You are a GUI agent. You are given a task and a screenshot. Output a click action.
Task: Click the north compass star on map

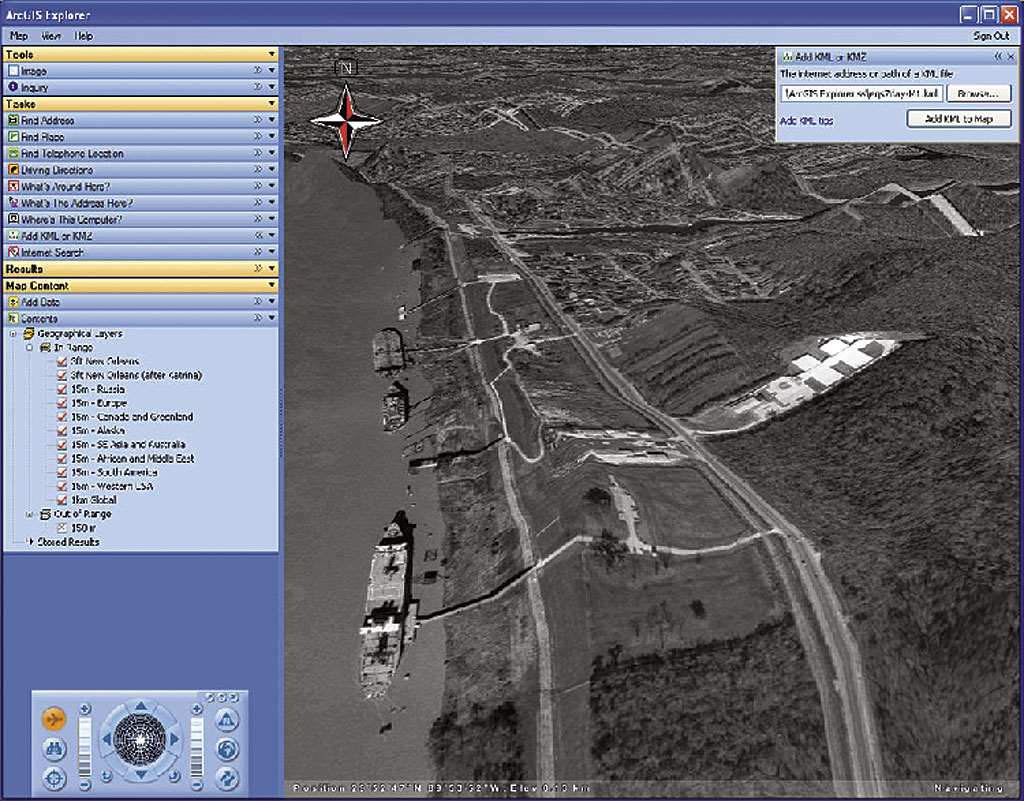coord(346,120)
